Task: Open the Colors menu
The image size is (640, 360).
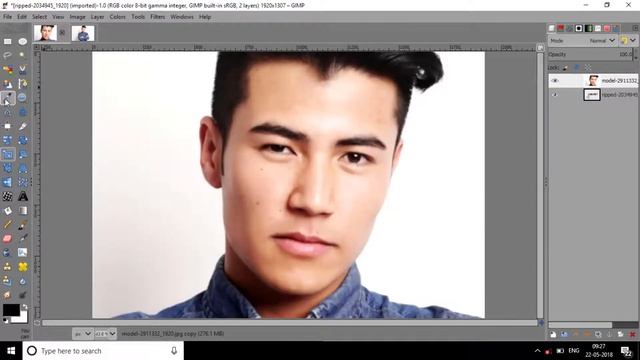Action: (x=118, y=17)
